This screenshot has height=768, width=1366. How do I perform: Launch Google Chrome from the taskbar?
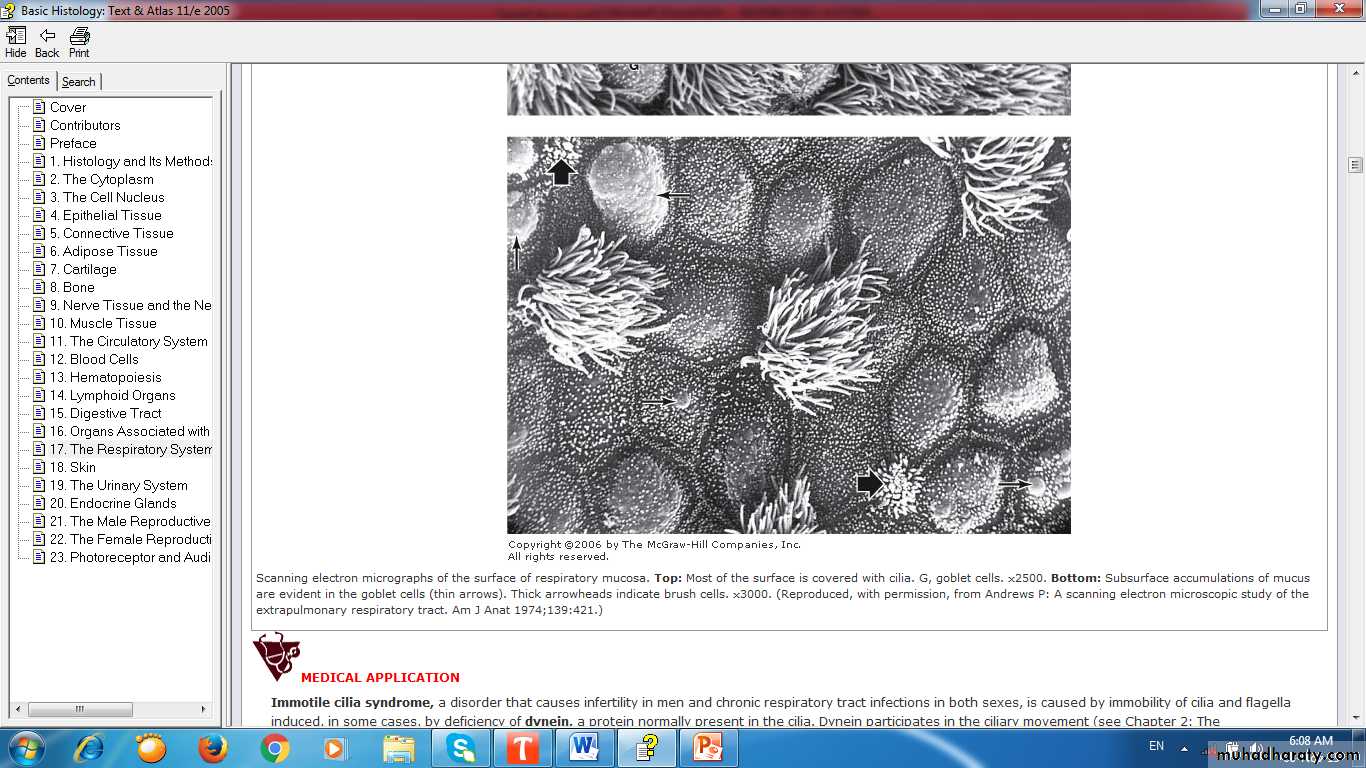[274, 747]
